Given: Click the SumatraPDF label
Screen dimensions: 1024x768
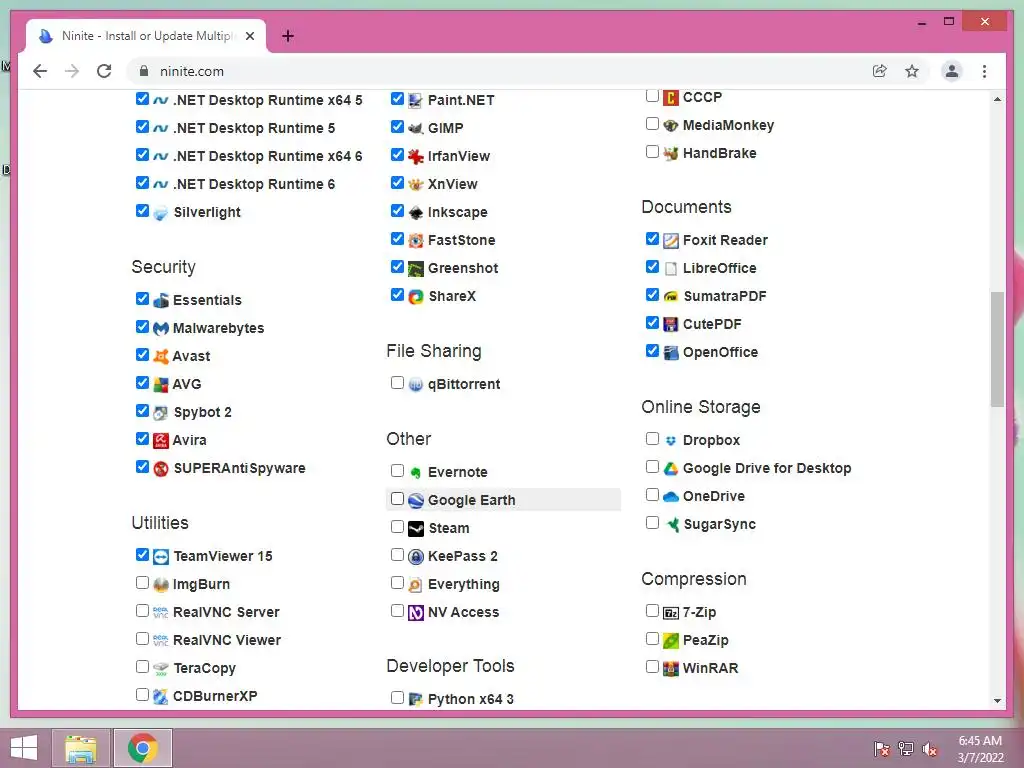Looking at the screenshot, I should pos(724,296).
